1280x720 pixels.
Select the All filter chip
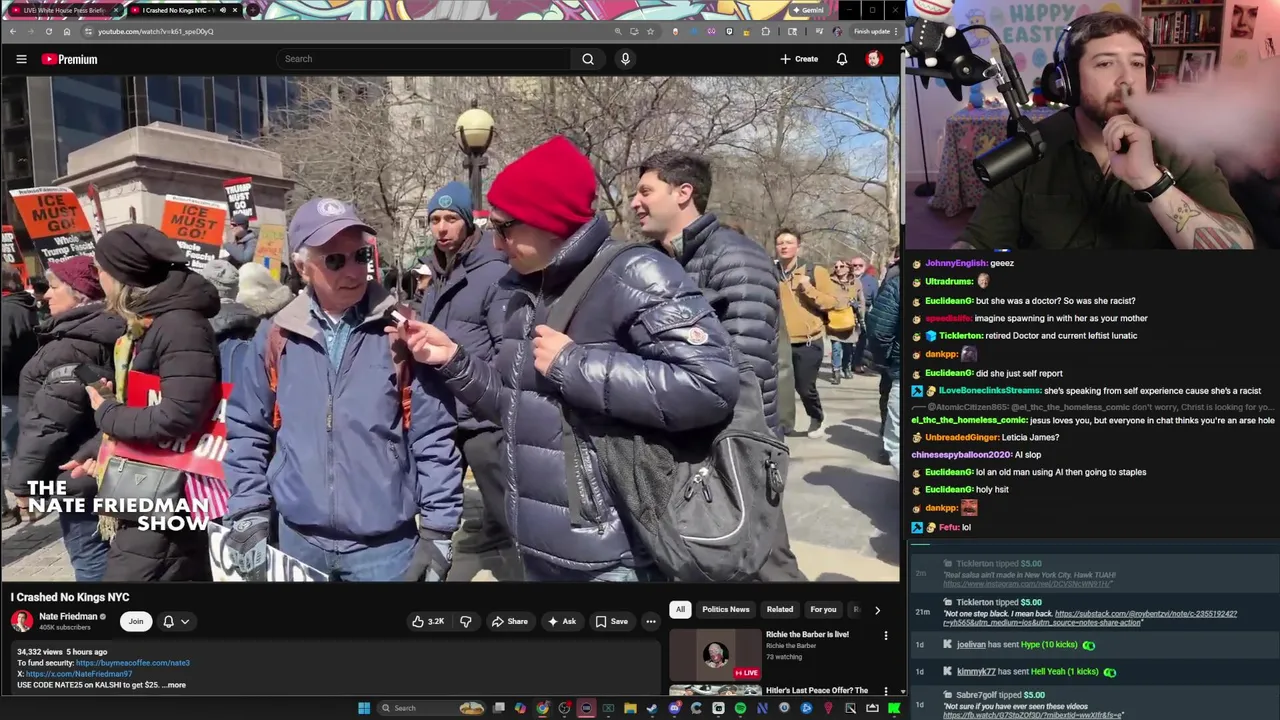[680, 609]
